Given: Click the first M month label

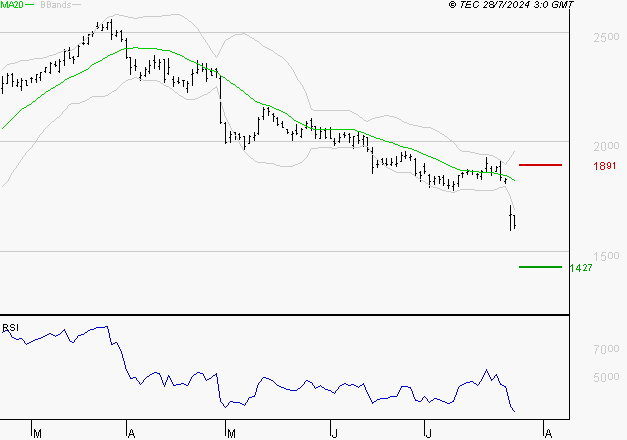Looking at the screenshot, I should click(x=37, y=433).
